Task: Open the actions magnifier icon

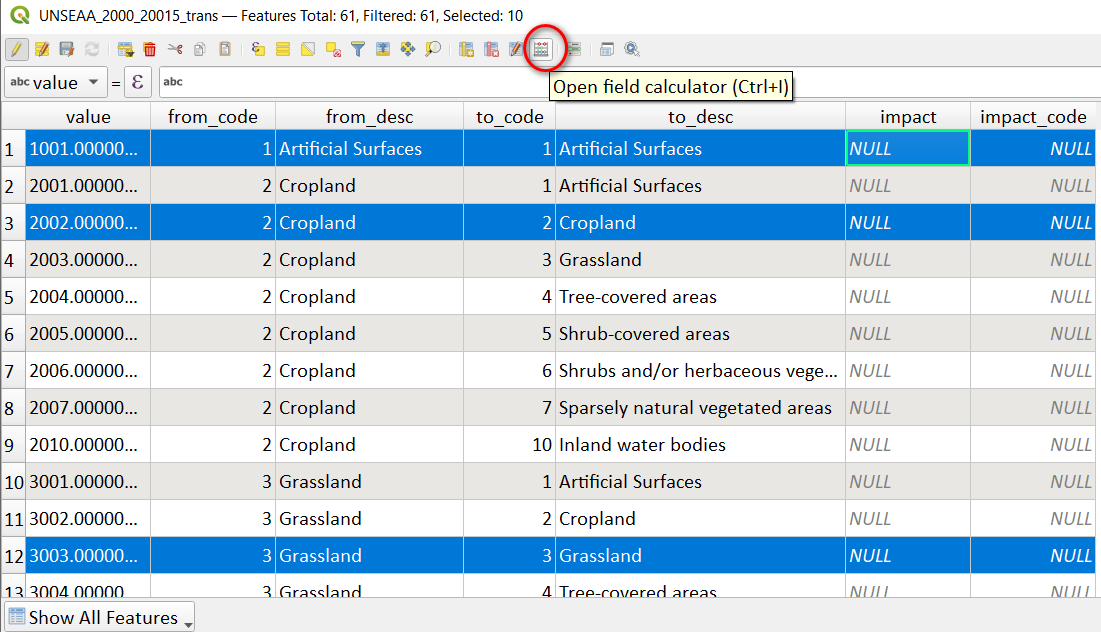Action: pos(632,49)
